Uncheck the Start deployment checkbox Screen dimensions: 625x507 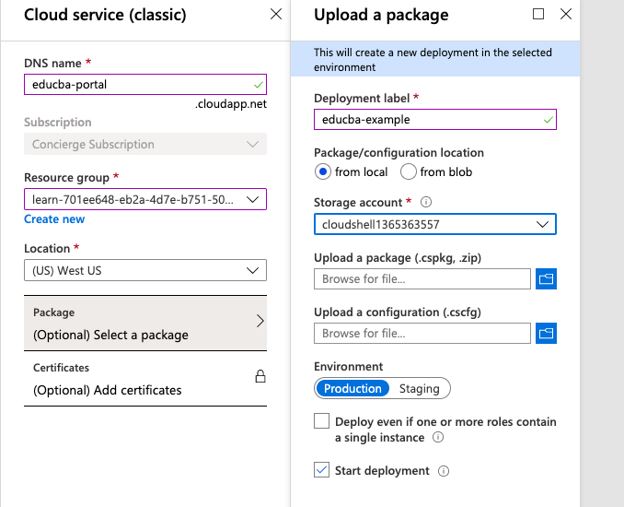pyautogui.click(x=322, y=470)
